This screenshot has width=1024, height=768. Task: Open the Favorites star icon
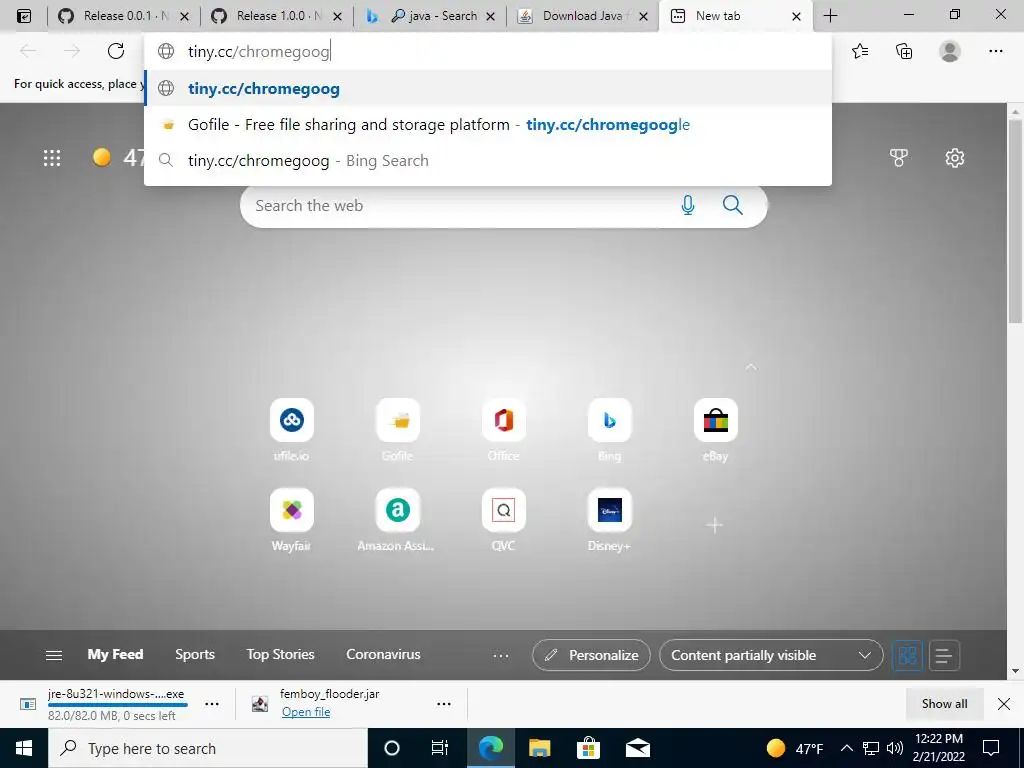(860, 51)
